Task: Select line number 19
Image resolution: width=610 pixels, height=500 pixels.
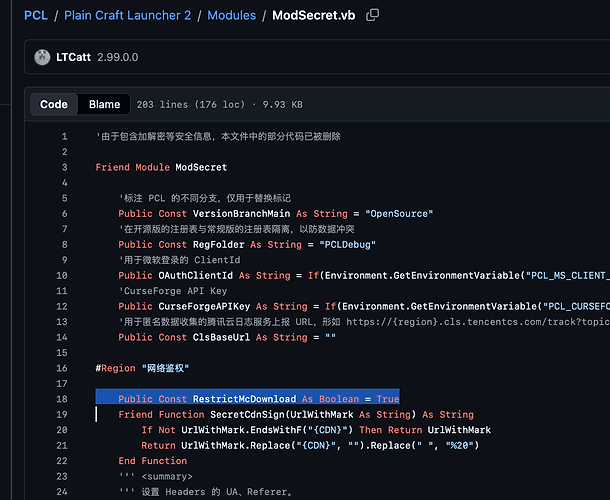Action: coord(61,415)
